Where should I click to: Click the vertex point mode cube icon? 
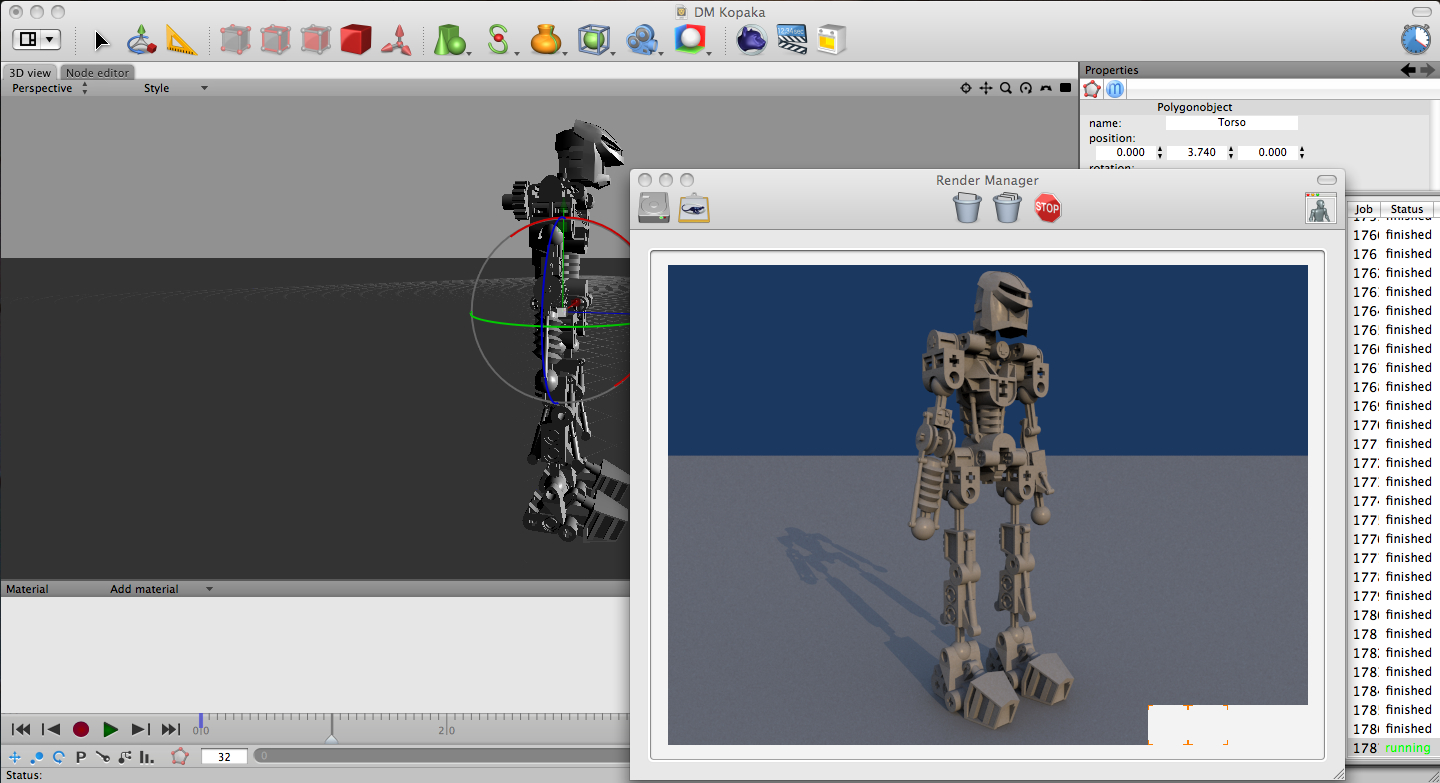pyautogui.click(x=235, y=40)
